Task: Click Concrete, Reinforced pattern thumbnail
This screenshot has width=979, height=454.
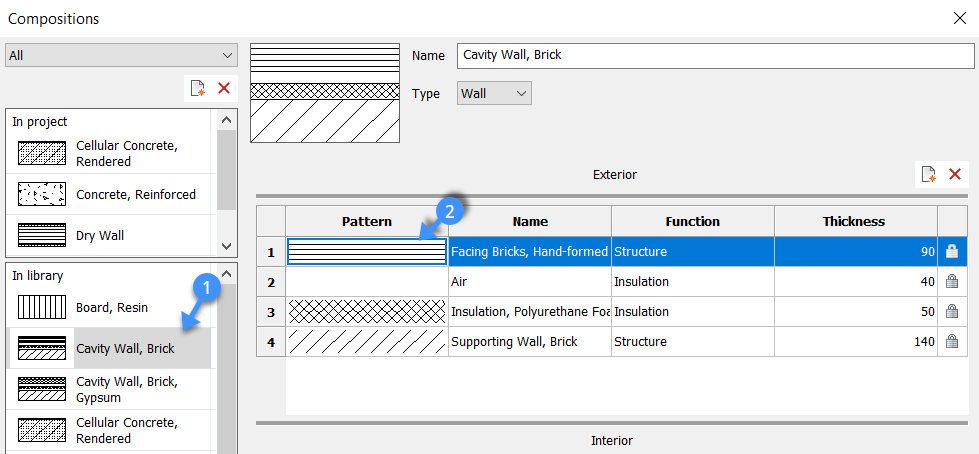Action: [x=42, y=194]
